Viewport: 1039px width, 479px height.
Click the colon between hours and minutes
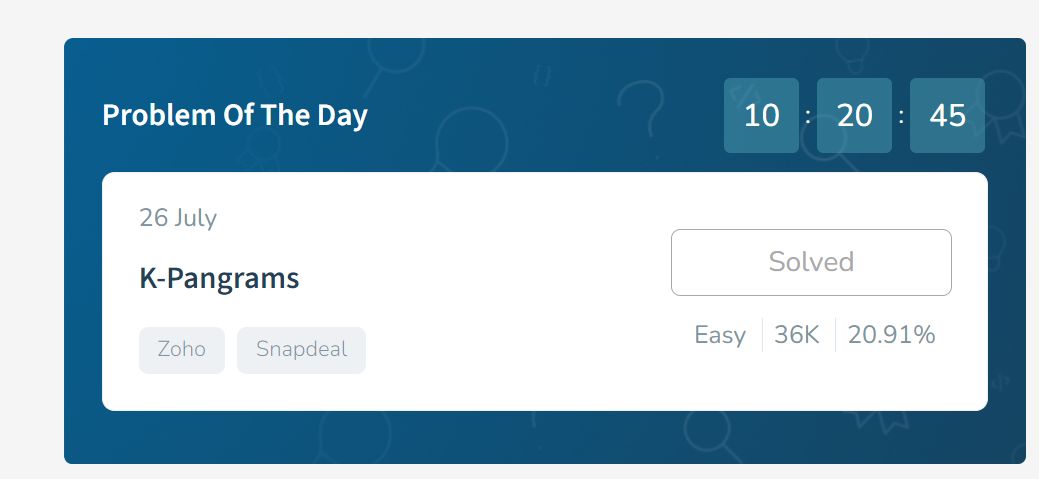click(x=807, y=117)
